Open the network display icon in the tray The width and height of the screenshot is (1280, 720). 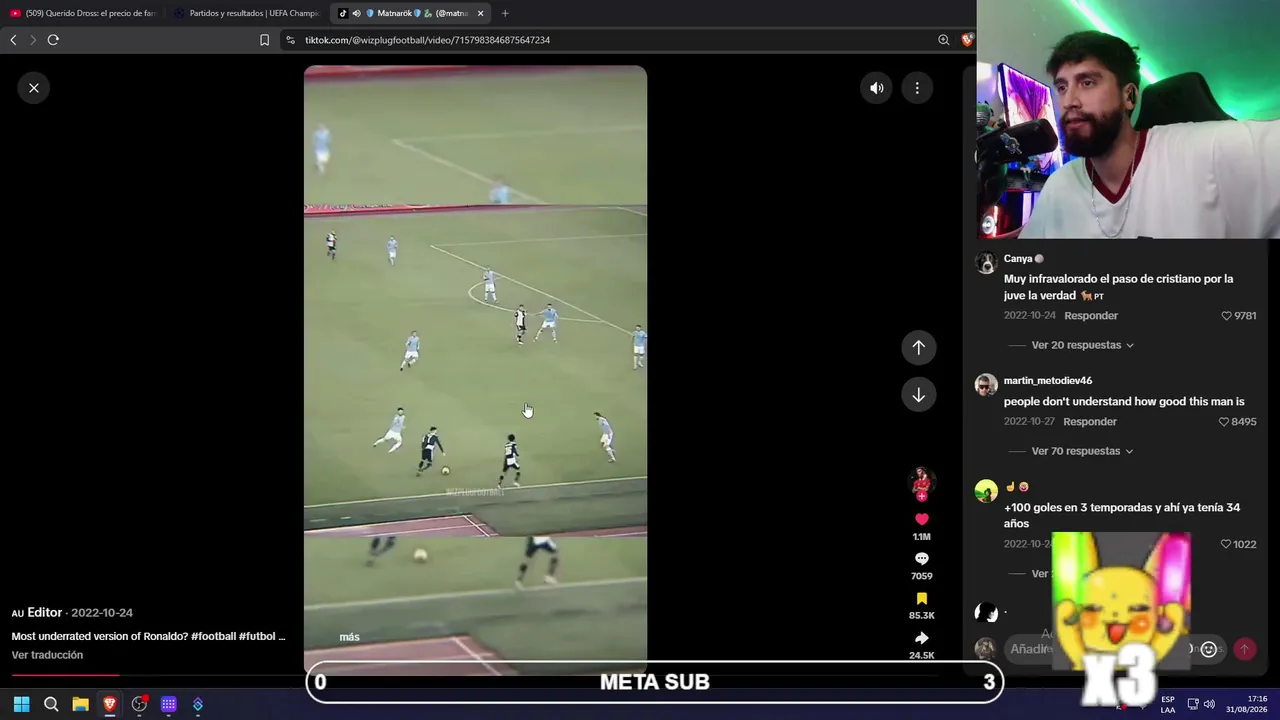(x=1193, y=704)
